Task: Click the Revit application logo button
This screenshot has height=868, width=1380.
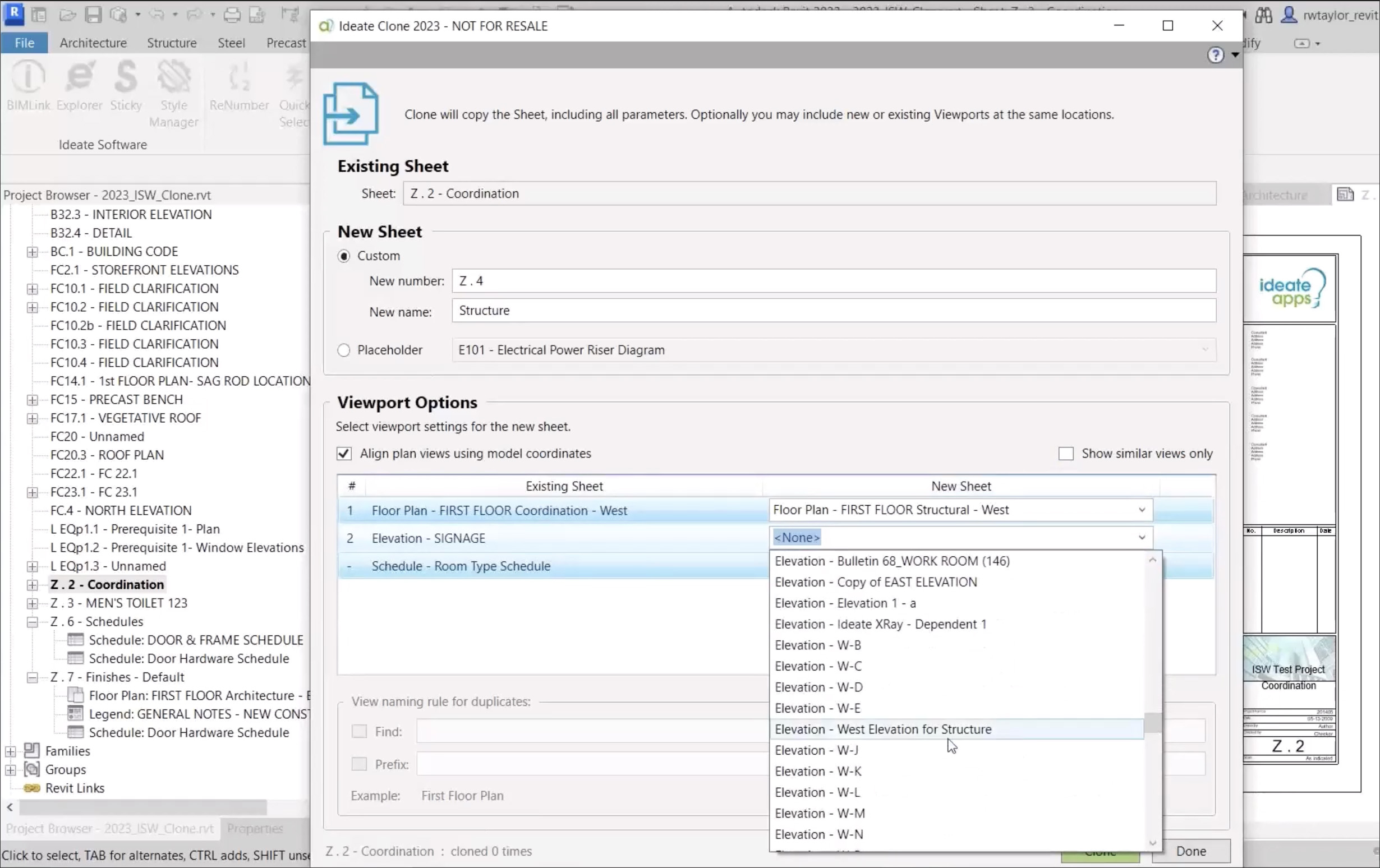Action: tap(14, 13)
